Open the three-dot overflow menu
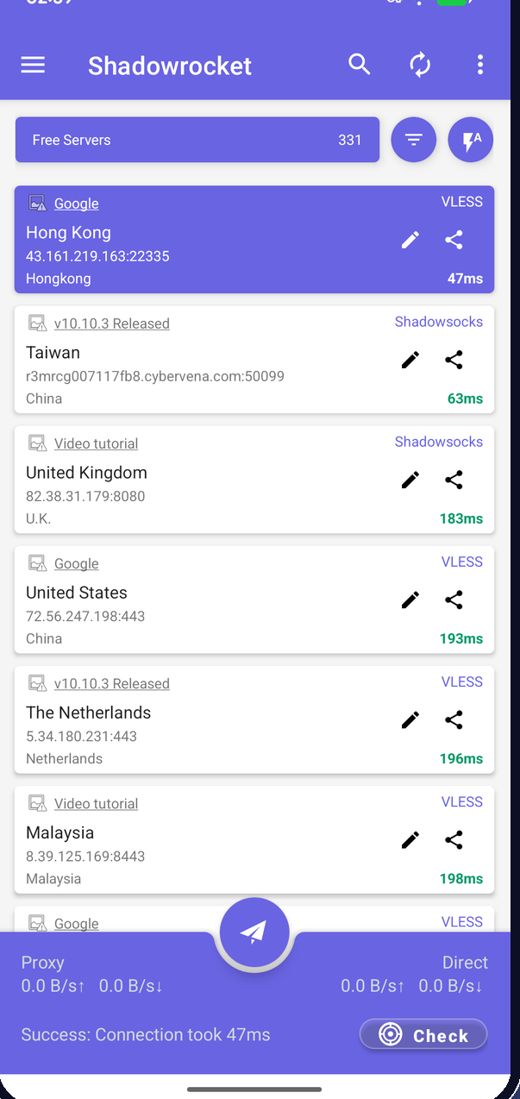Viewport: 520px width, 1099px height. coord(480,64)
